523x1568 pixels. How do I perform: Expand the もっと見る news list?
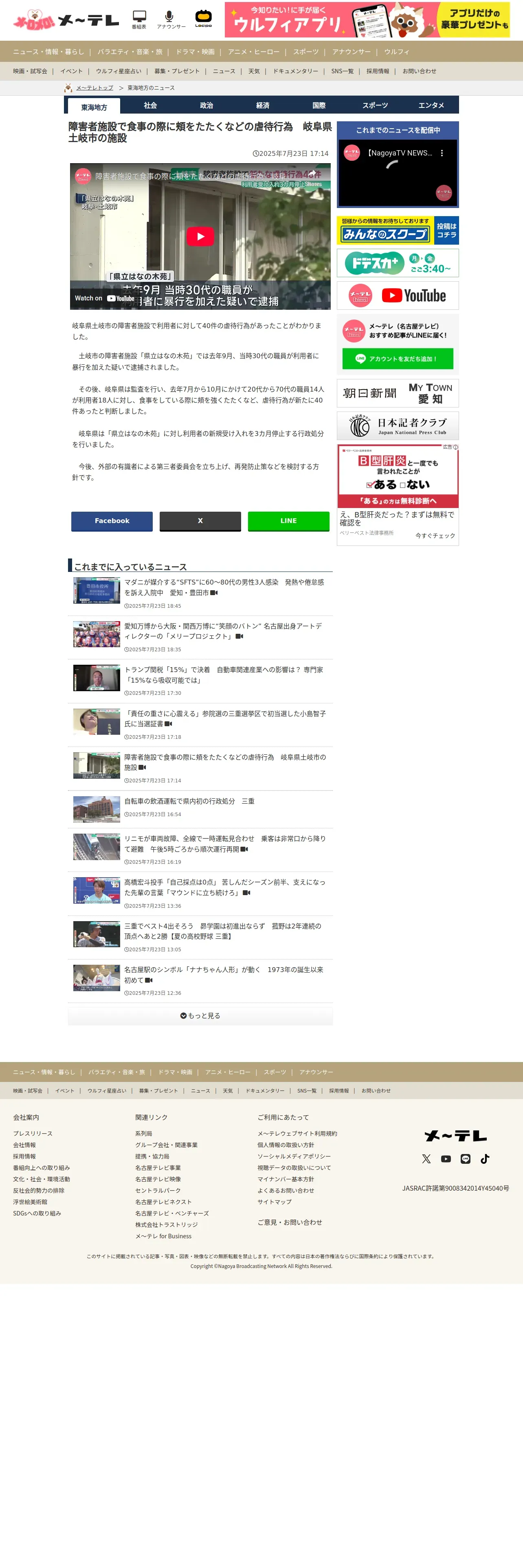click(x=200, y=1015)
